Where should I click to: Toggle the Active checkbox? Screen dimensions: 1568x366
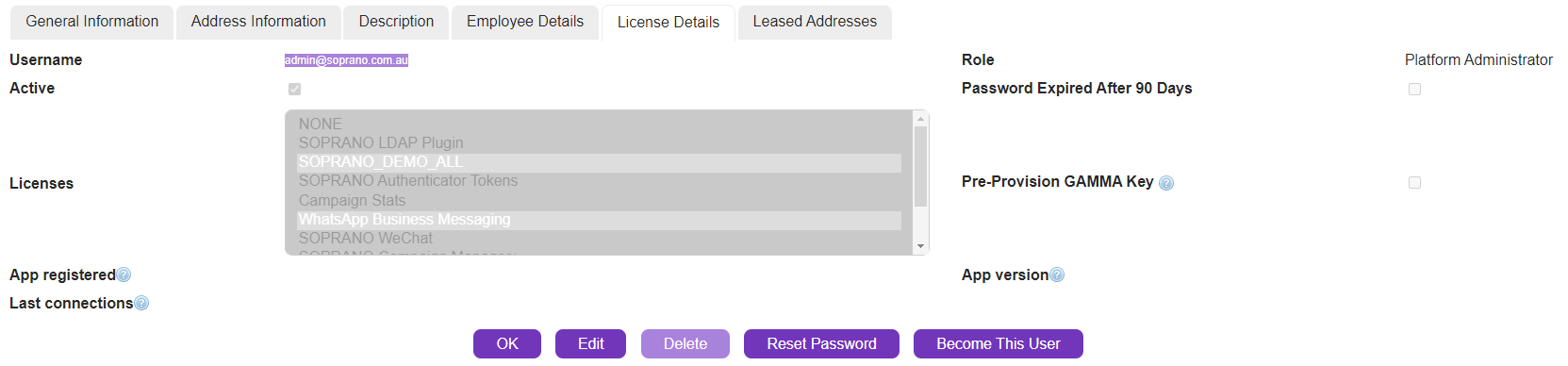[x=294, y=89]
